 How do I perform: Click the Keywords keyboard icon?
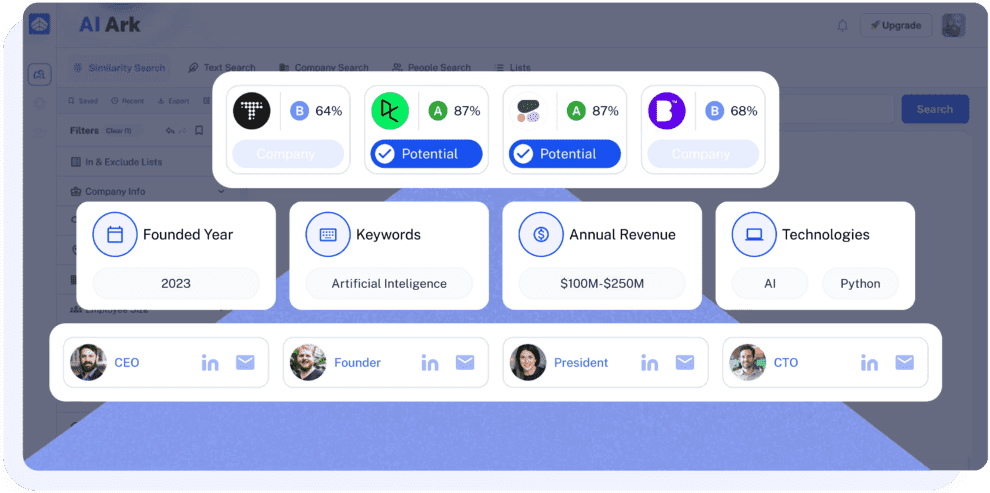328,234
